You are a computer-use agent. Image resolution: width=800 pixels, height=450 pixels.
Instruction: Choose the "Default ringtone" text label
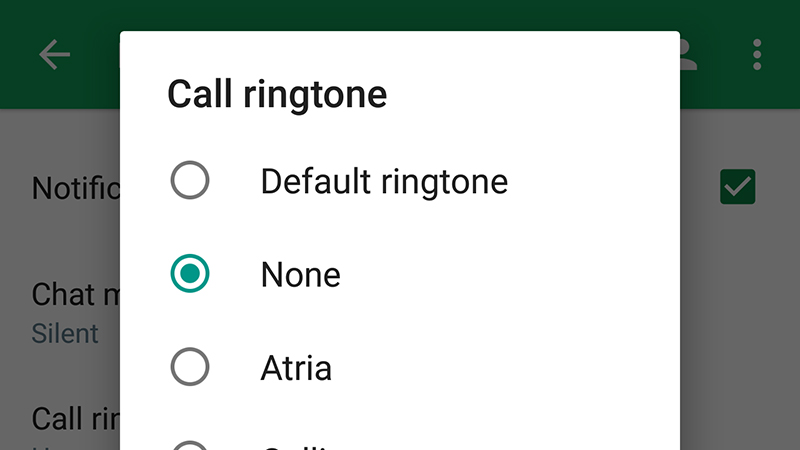(384, 182)
